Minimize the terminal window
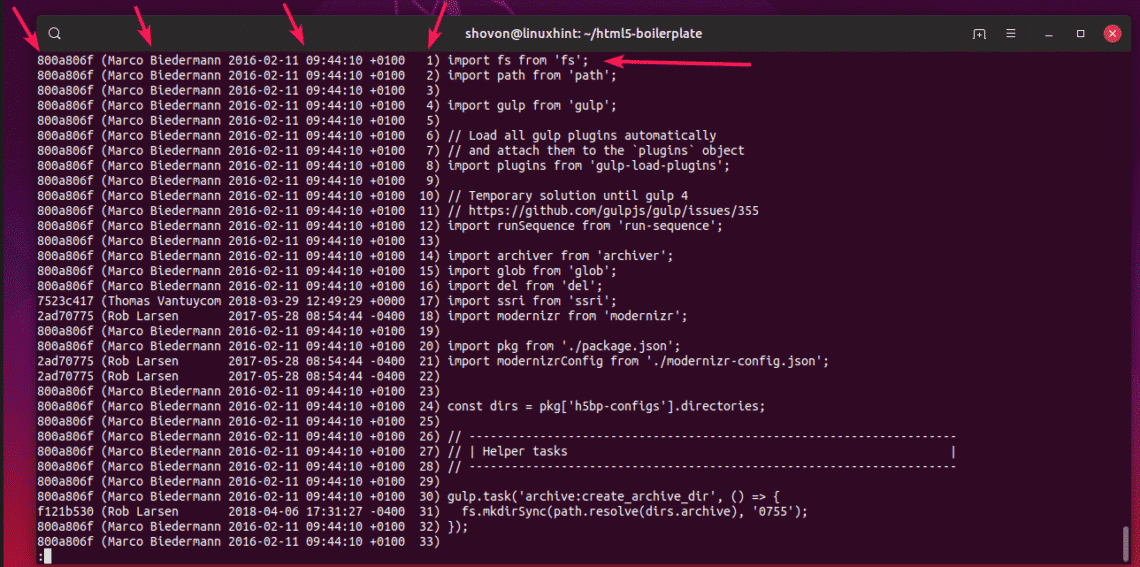The height and width of the screenshot is (567, 1140). [x=1048, y=33]
